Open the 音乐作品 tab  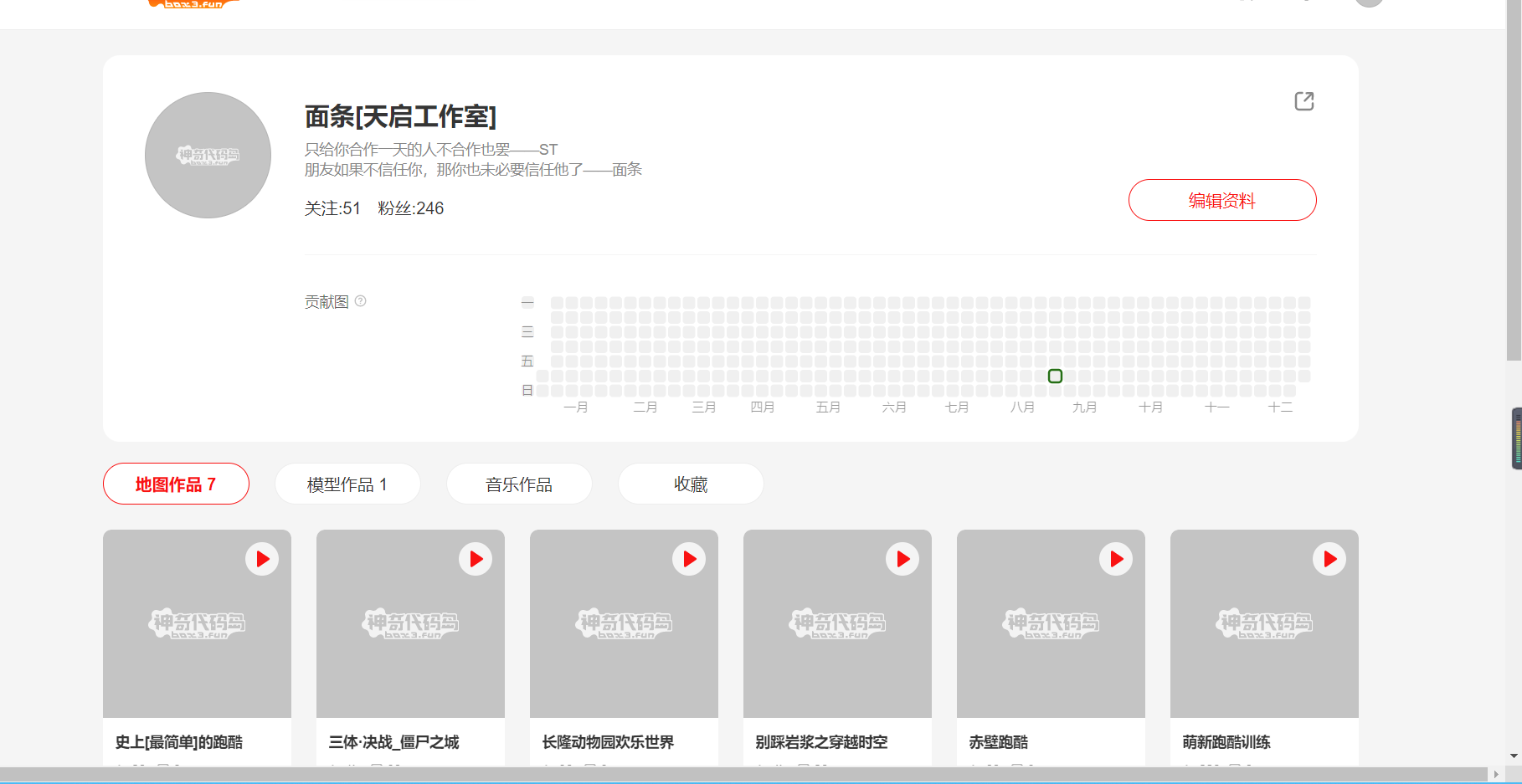tap(519, 484)
